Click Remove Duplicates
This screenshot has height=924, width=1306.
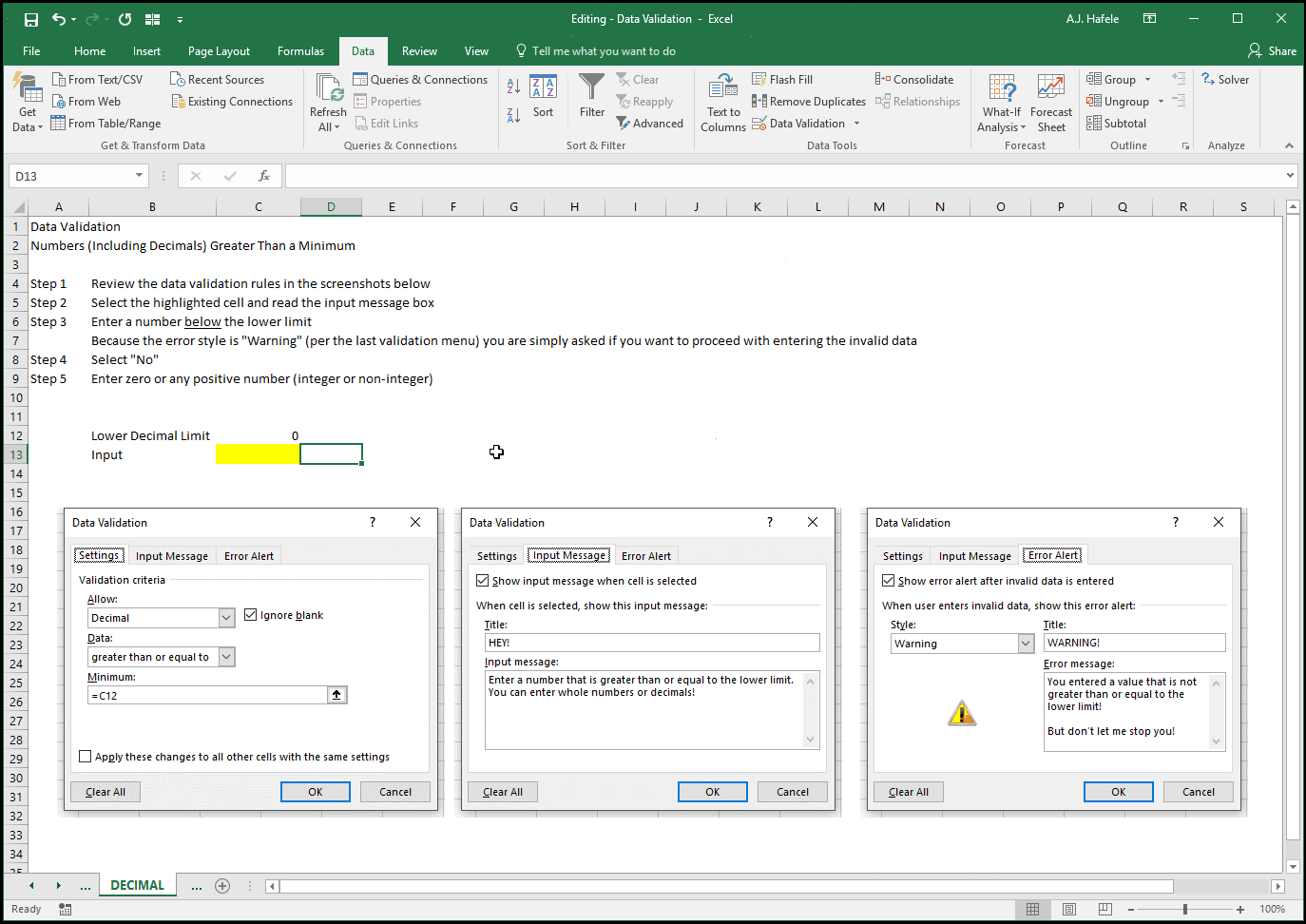(x=809, y=102)
